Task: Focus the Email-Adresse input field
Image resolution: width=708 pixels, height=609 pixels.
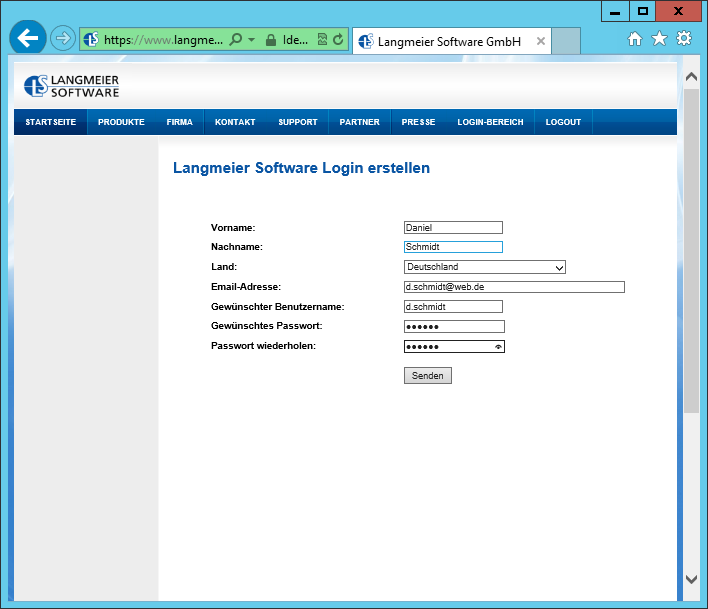Action: click(x=514, y=287)
